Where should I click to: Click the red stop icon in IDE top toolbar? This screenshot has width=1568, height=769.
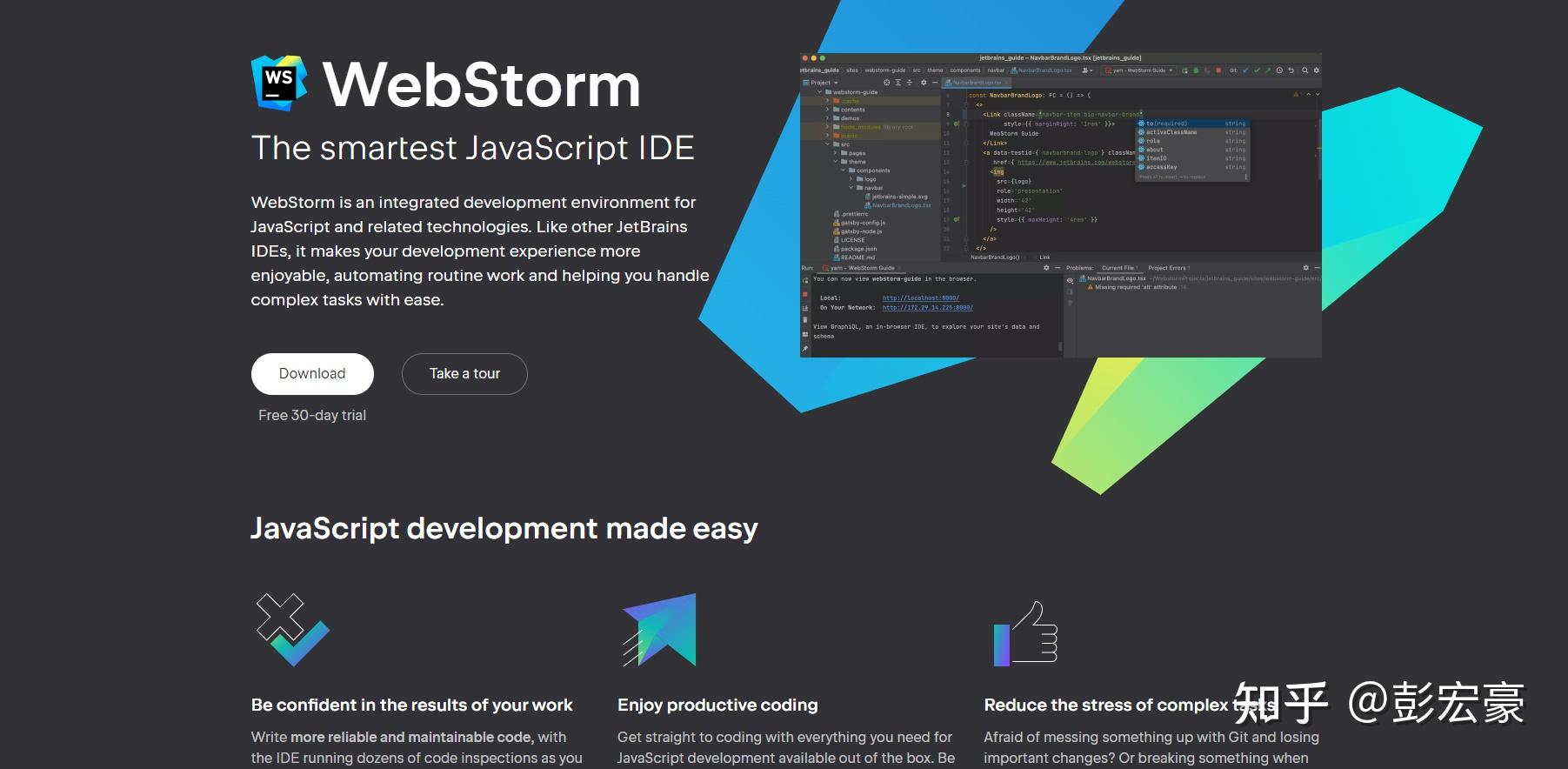pyautogui.click(x=1218, y=70)
